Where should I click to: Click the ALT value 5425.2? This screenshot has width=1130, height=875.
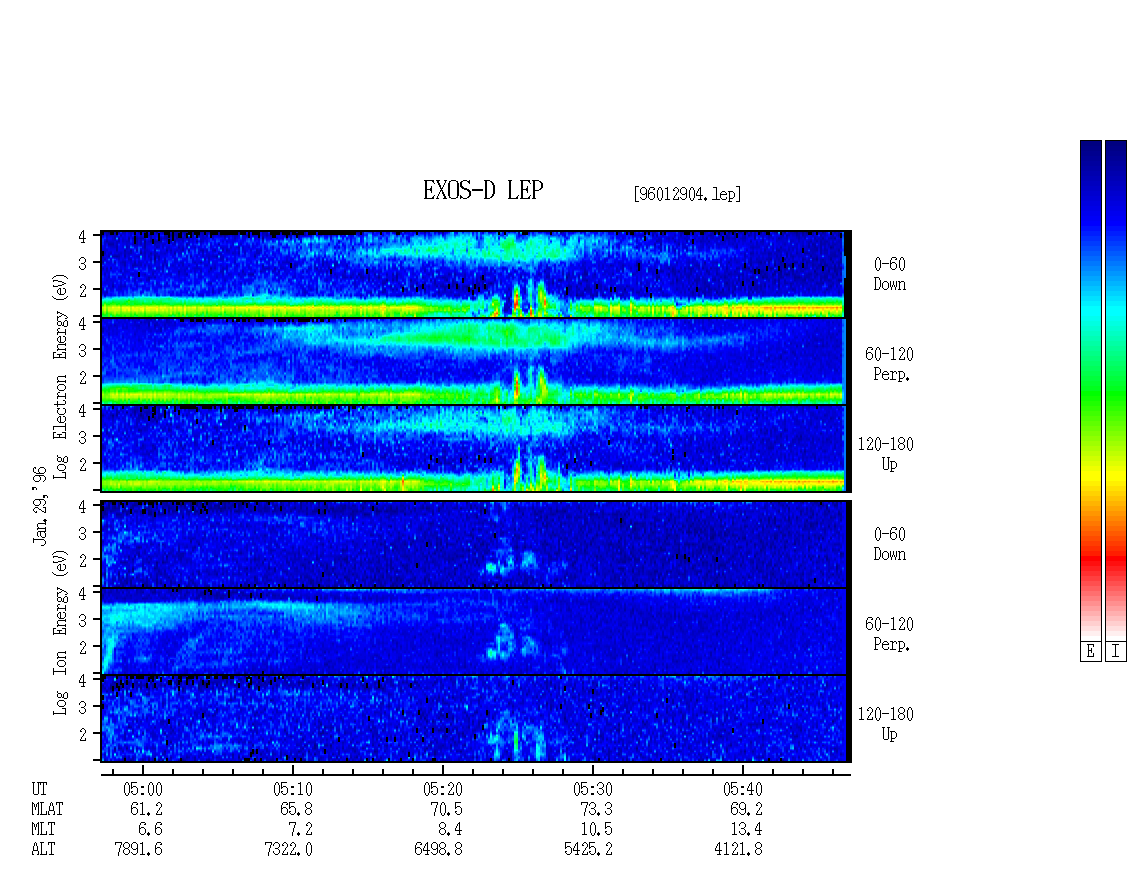tap(588, 850)
